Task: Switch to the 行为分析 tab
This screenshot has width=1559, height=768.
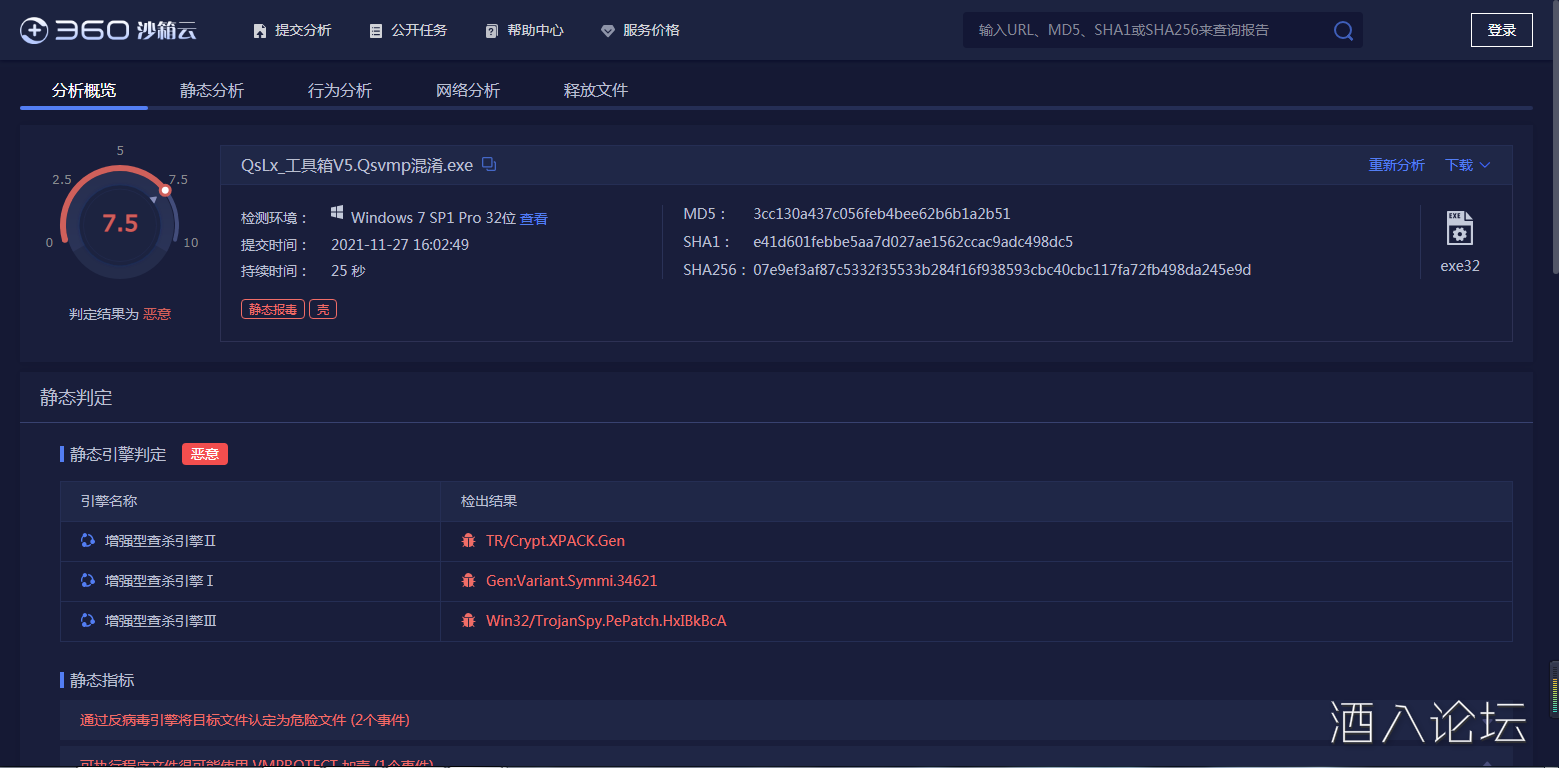Action: pos(340,91)
